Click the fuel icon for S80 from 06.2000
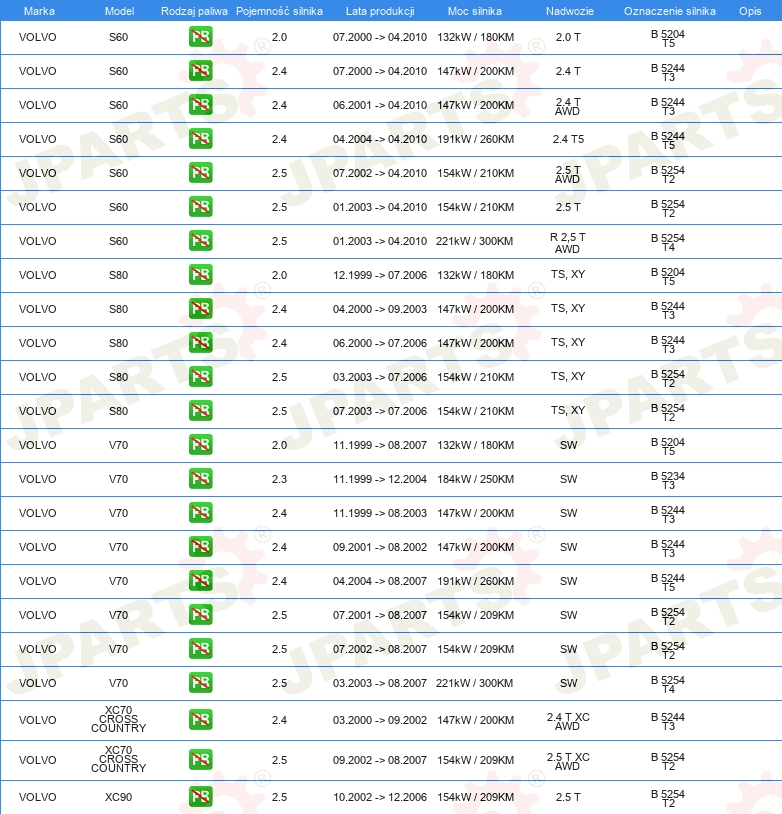 (x=200, y=343)
